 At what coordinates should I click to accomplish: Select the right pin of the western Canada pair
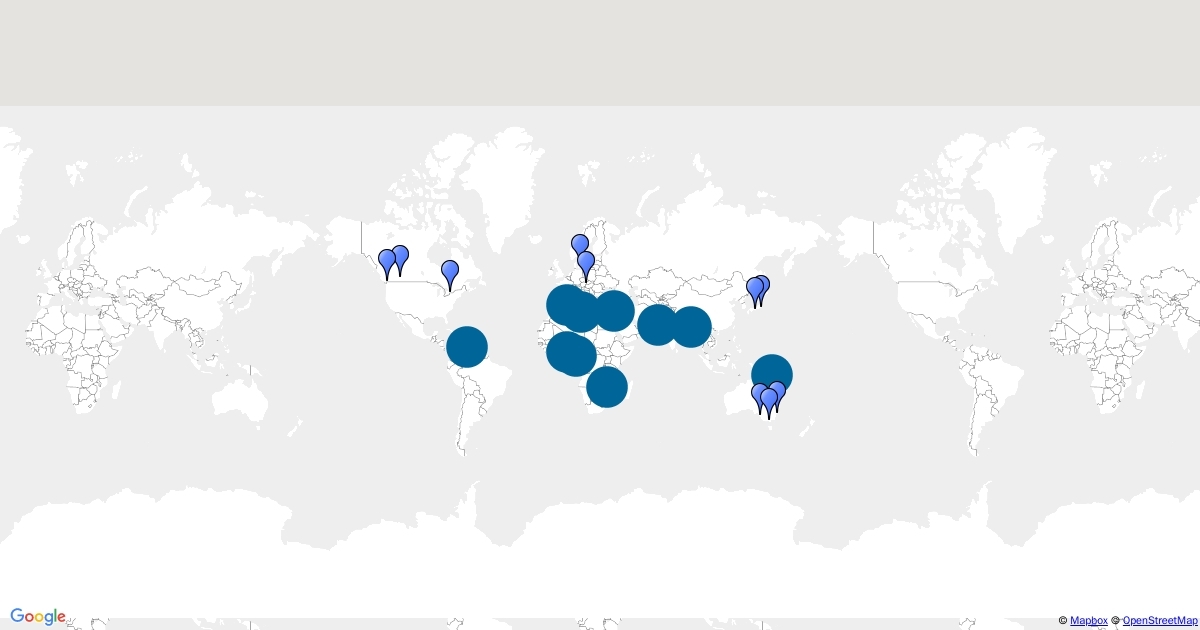click(x=400, y=256)
